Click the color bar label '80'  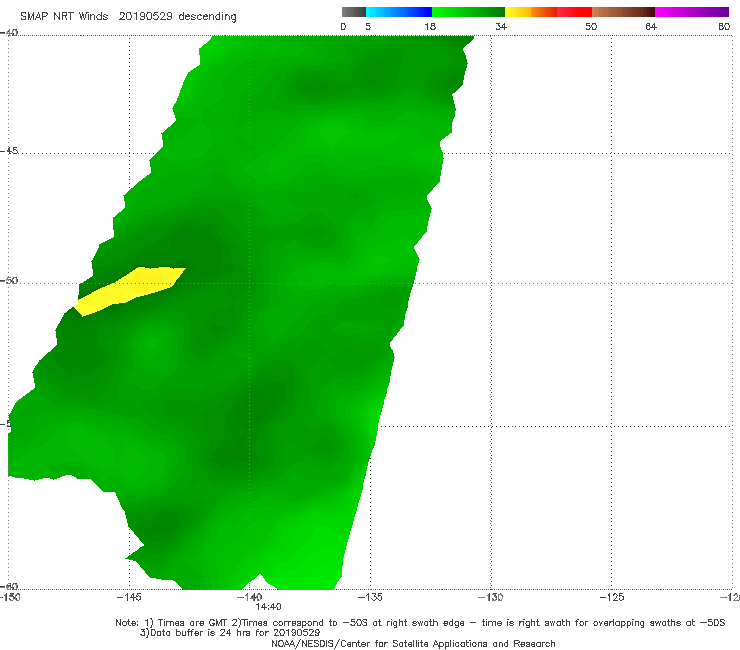pyautogui.click(x=724, y=27)
